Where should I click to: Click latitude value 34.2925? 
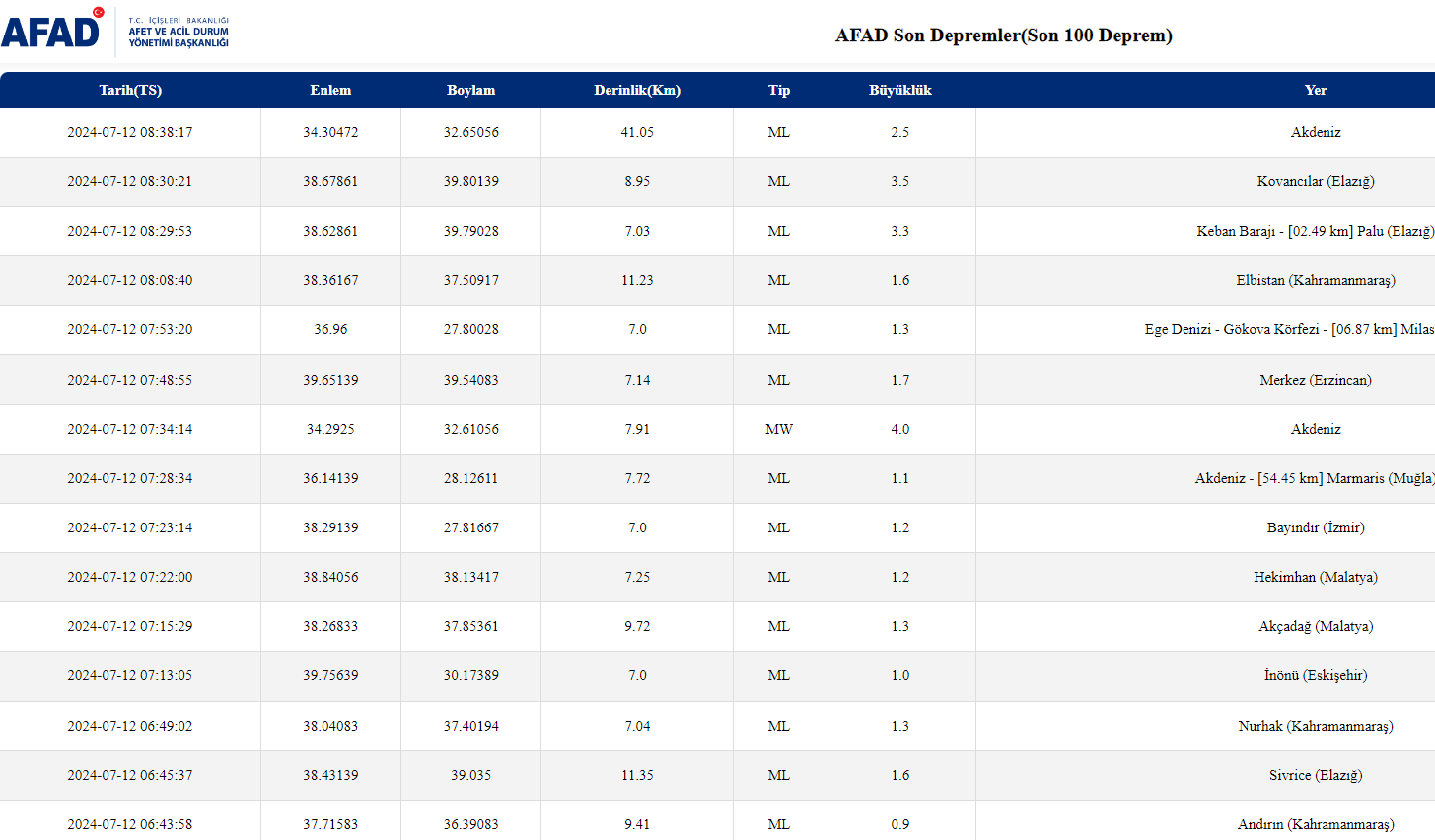(x=330, y=429)
